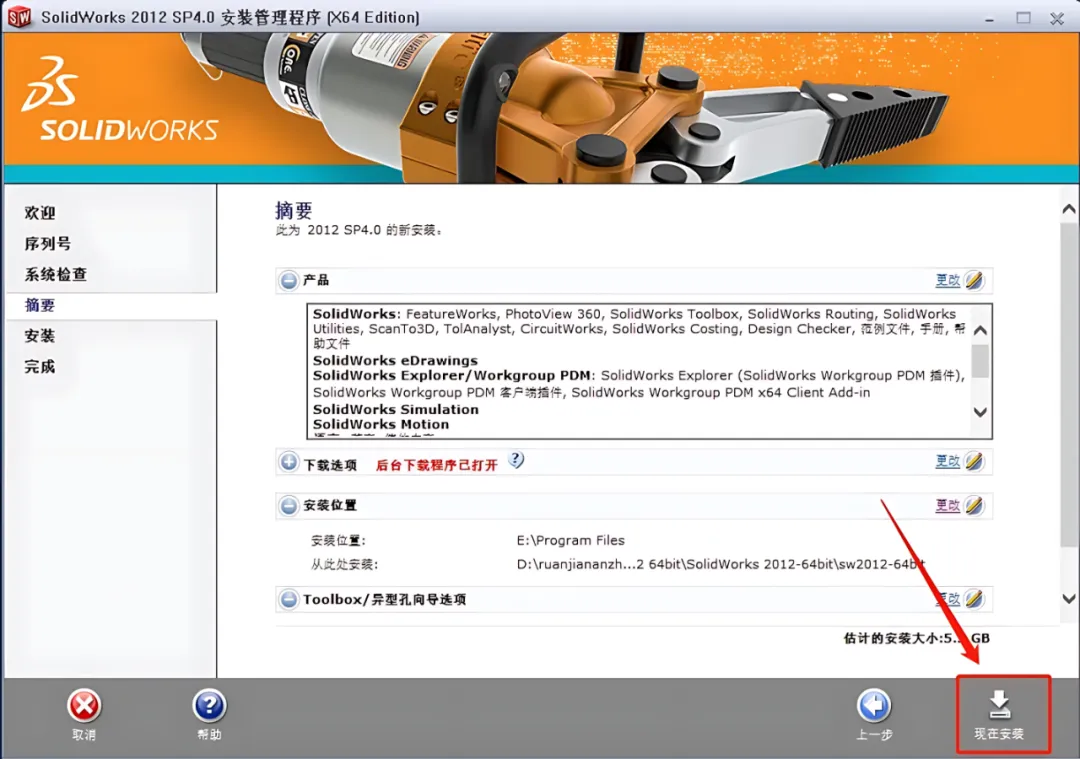This screenshot has height=759, width=1080.
Task: Start installation with 现在安装 button
Action: coord(1003,714)
